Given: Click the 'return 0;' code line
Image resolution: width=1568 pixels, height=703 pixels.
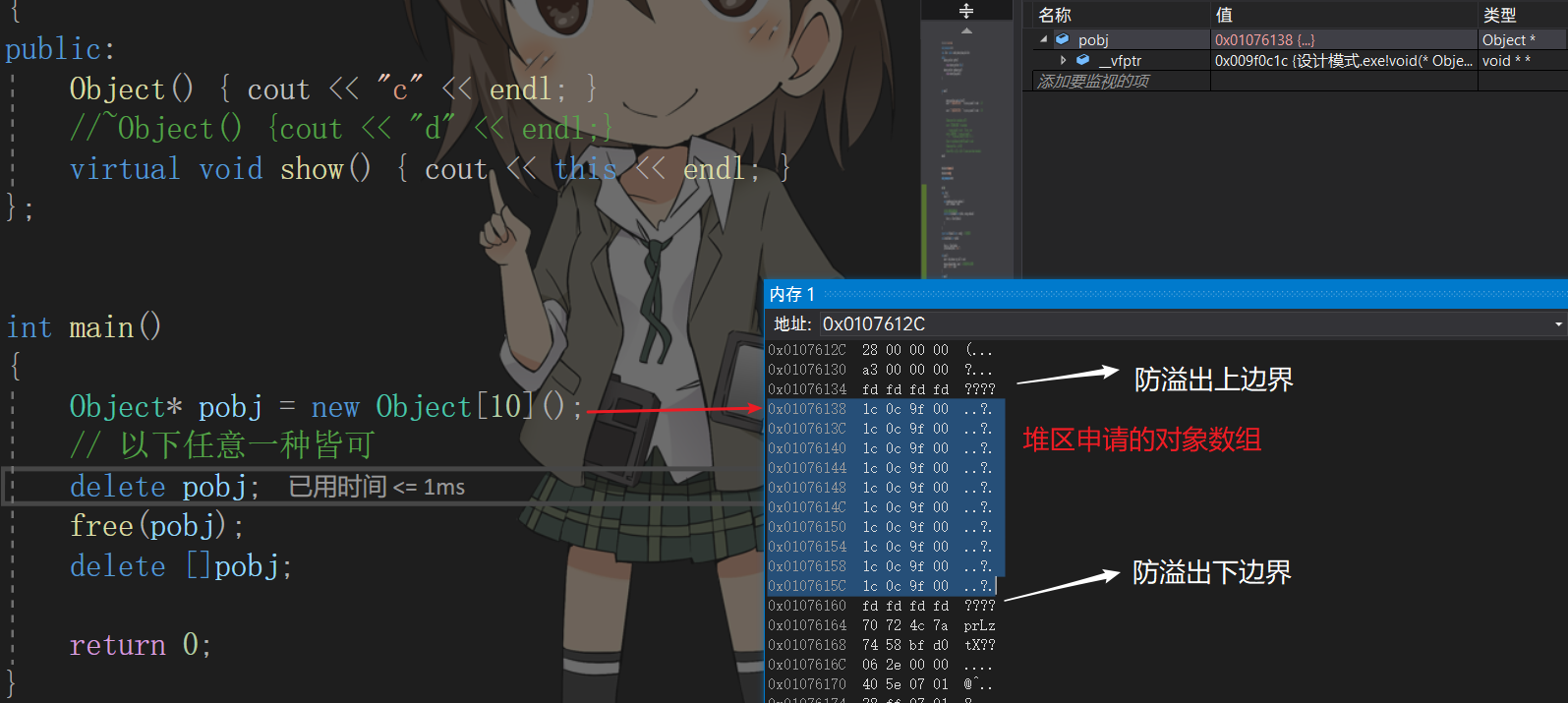Looking at the screenshot, I should coord(141,645).
